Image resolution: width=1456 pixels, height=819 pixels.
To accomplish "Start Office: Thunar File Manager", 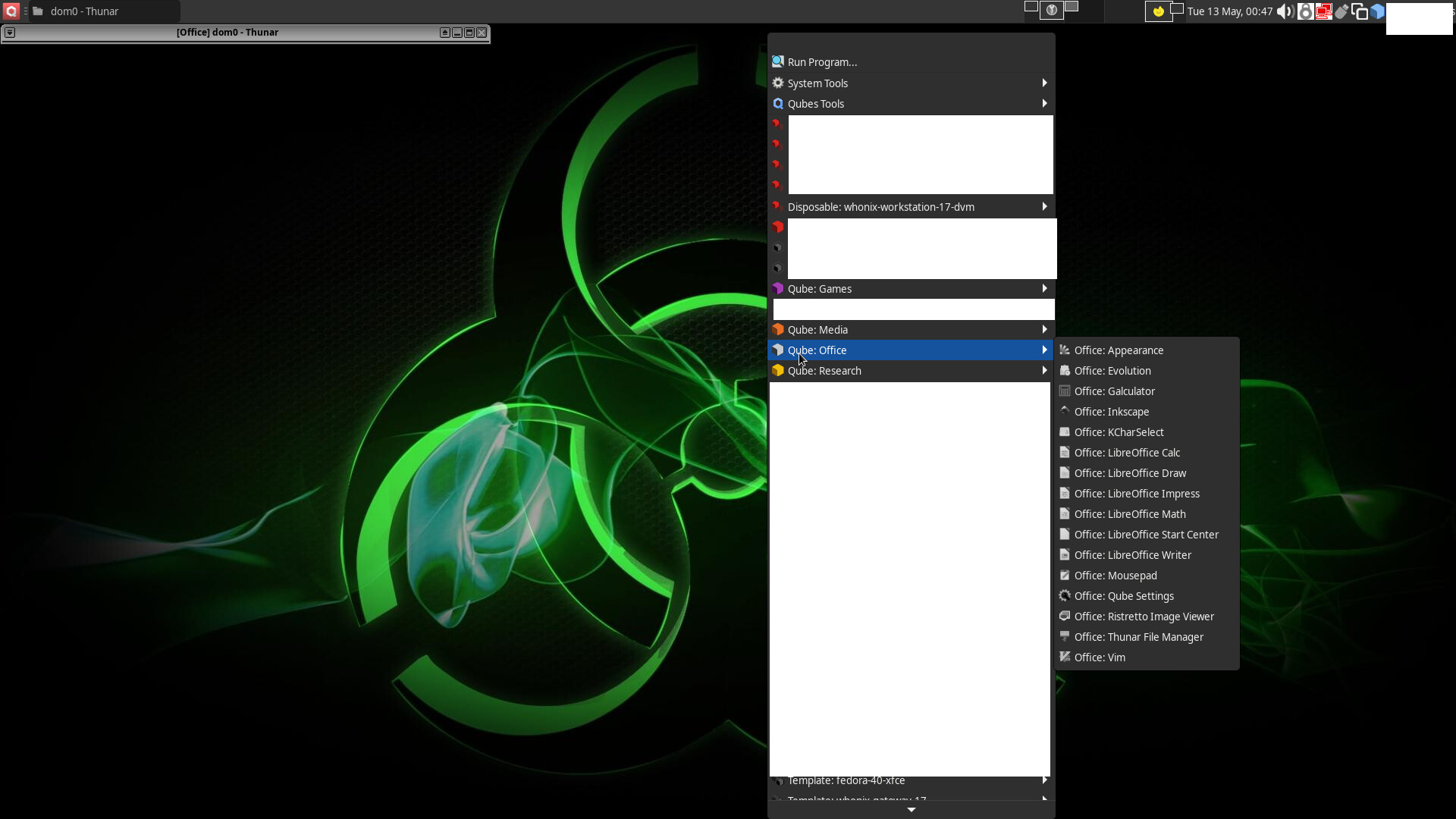I will pos(1138,636).
